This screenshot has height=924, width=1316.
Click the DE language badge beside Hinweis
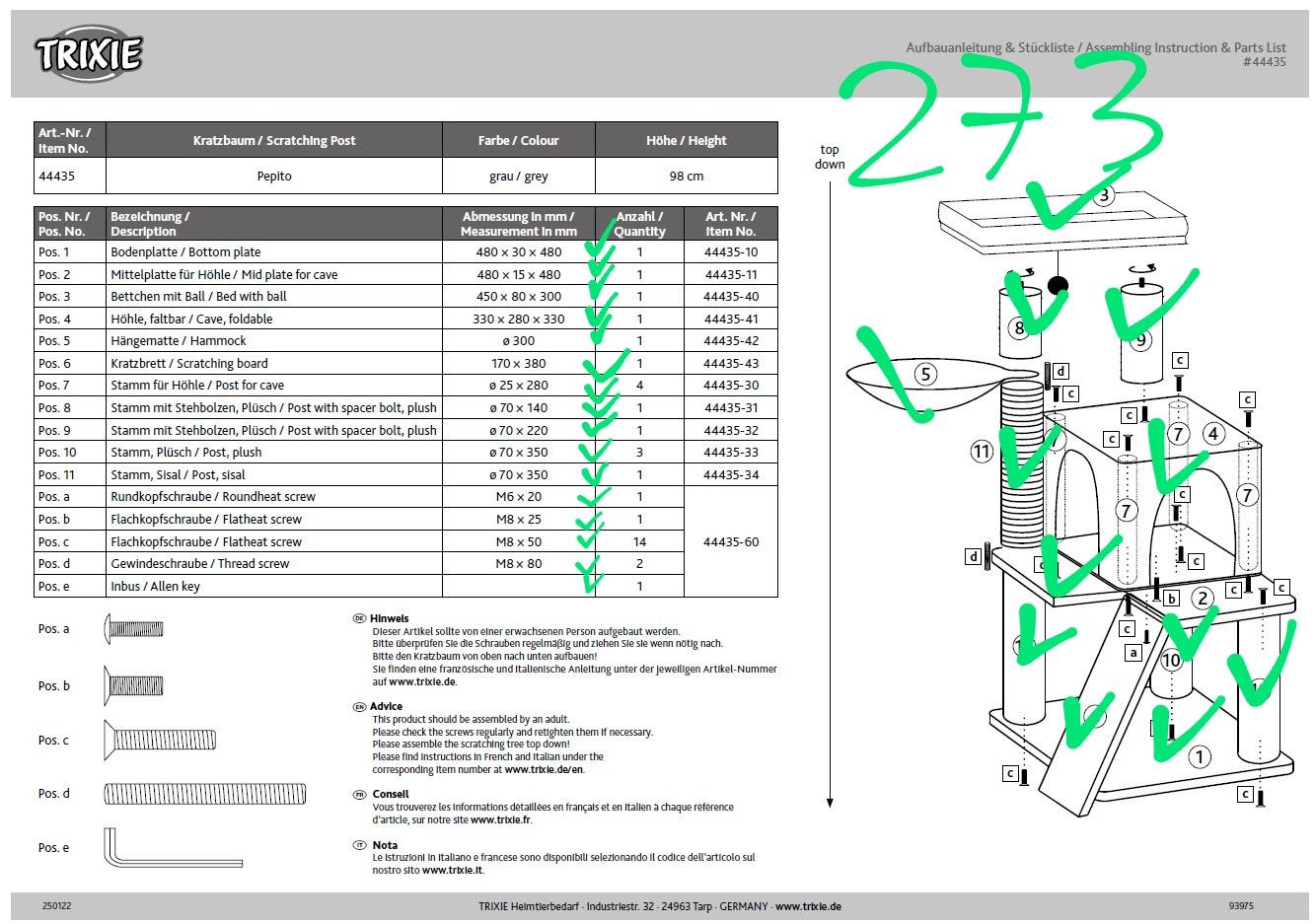pos(359,618)
